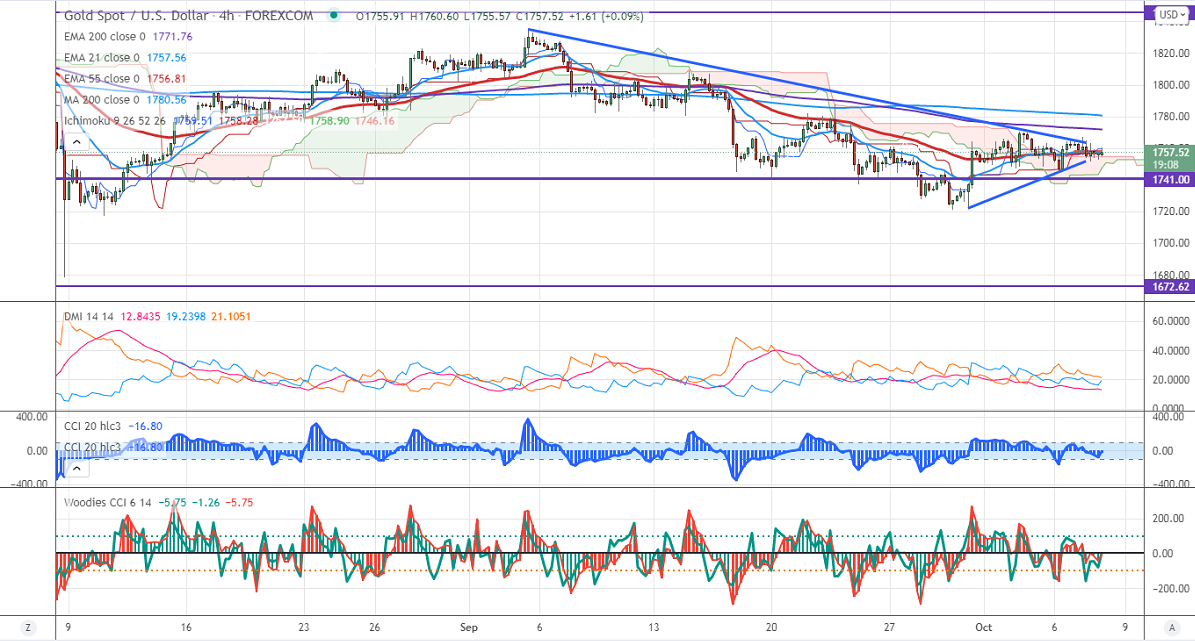Click the open price O1755.91
This screenshot has height=641, width=1195.
pos(380,15)
